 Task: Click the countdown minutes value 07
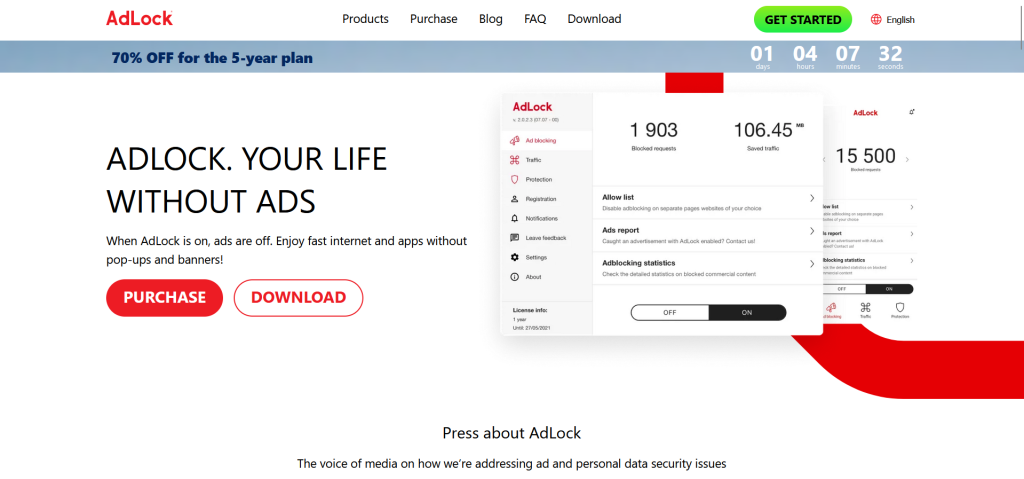(x=848, y=54)
